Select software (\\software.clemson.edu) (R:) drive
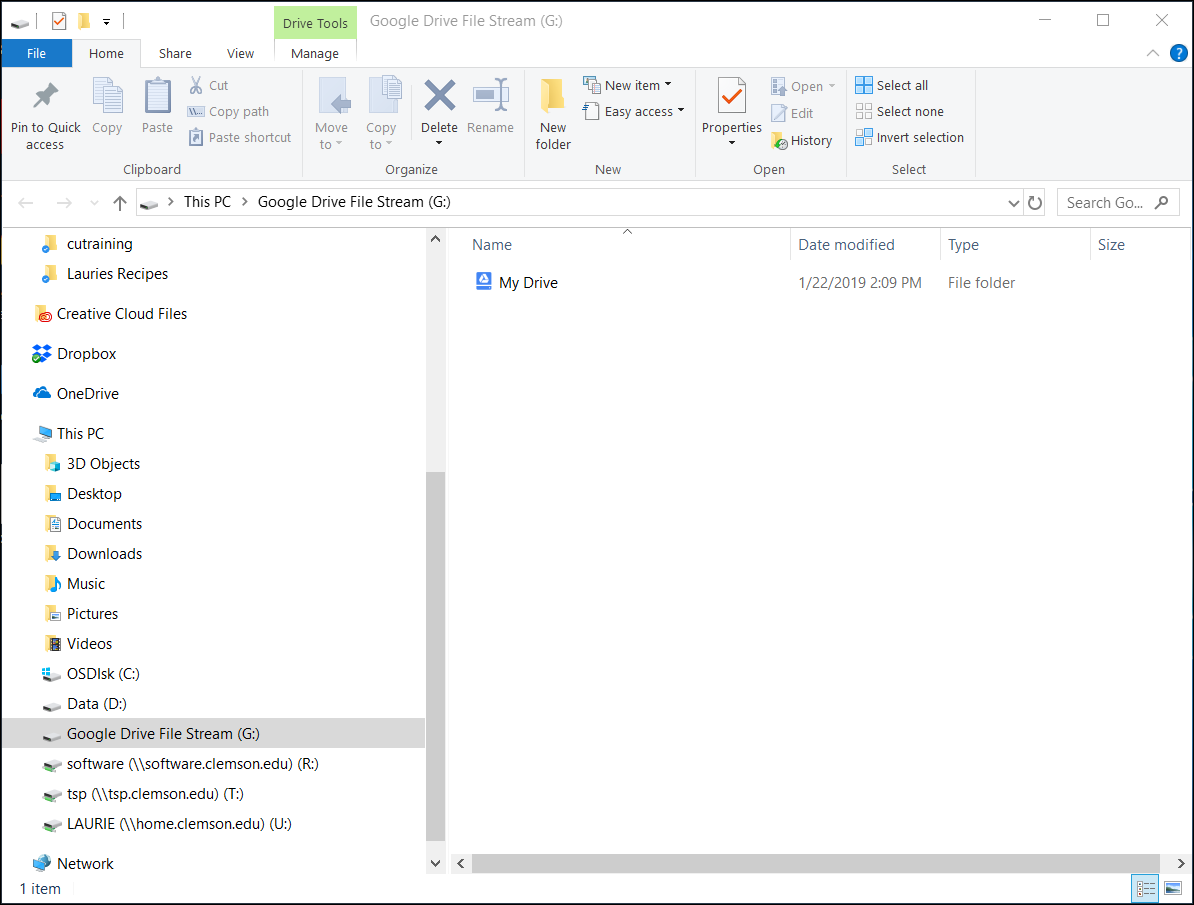1194x905 pixels. [193, 764]
